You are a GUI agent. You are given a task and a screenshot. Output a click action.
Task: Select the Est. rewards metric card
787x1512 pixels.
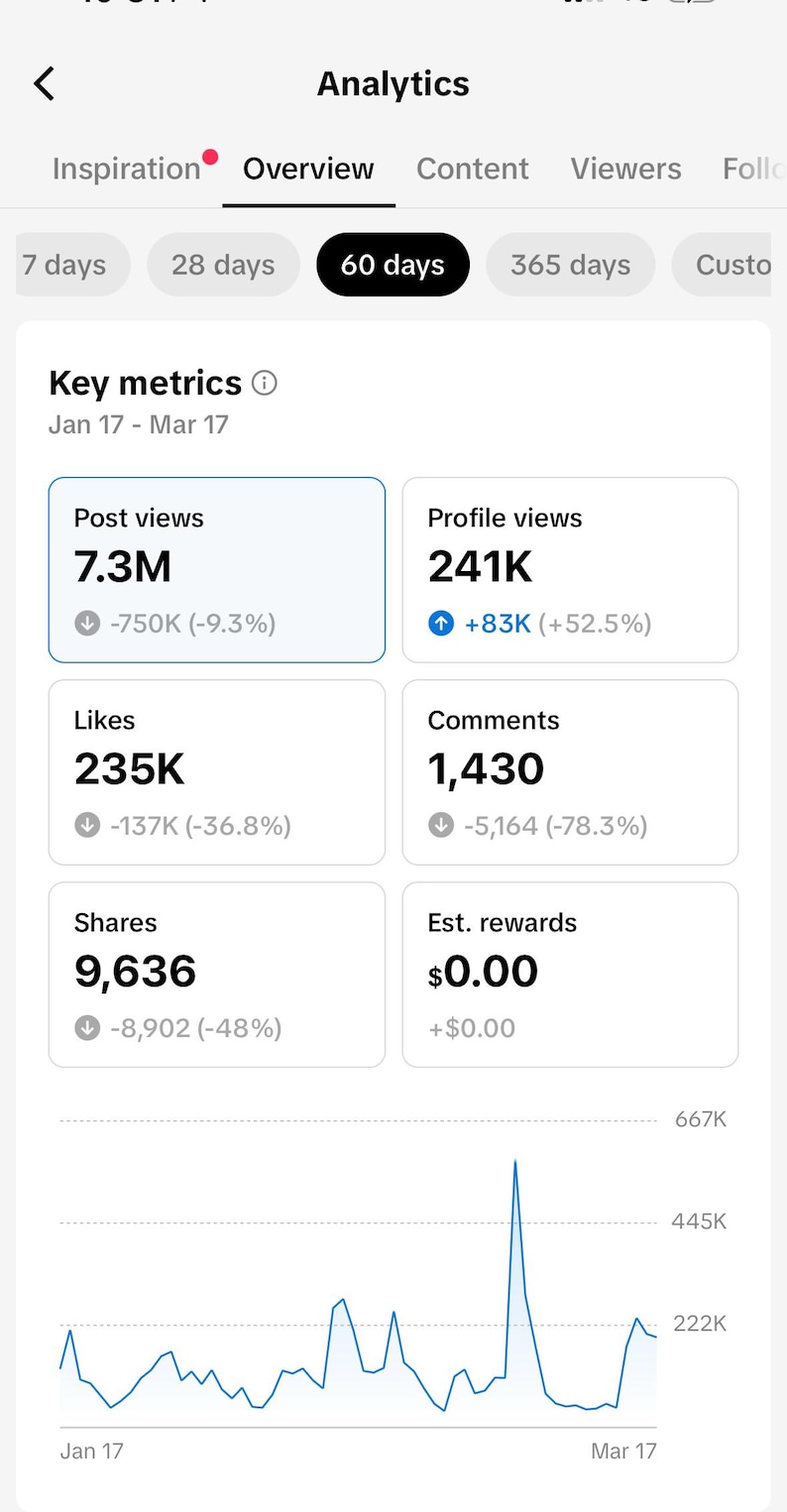[x=570, y=975]
